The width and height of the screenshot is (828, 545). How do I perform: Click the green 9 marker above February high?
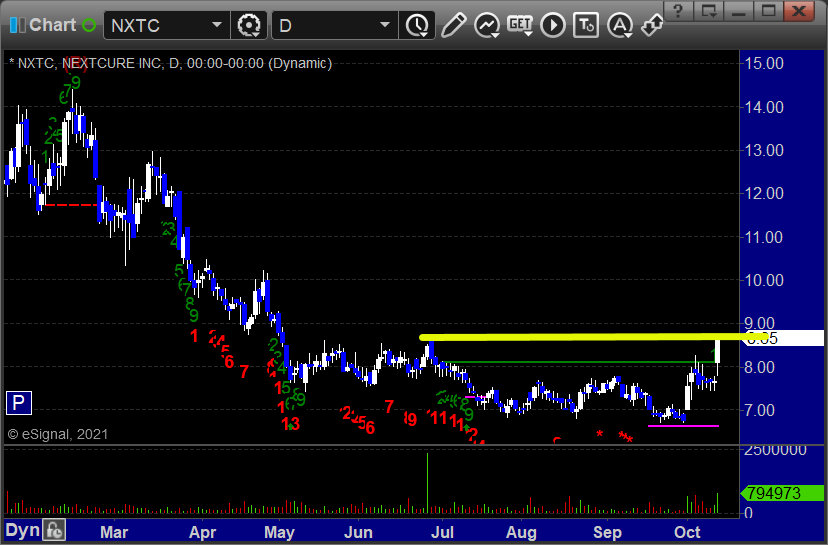(x=76, y=83)
